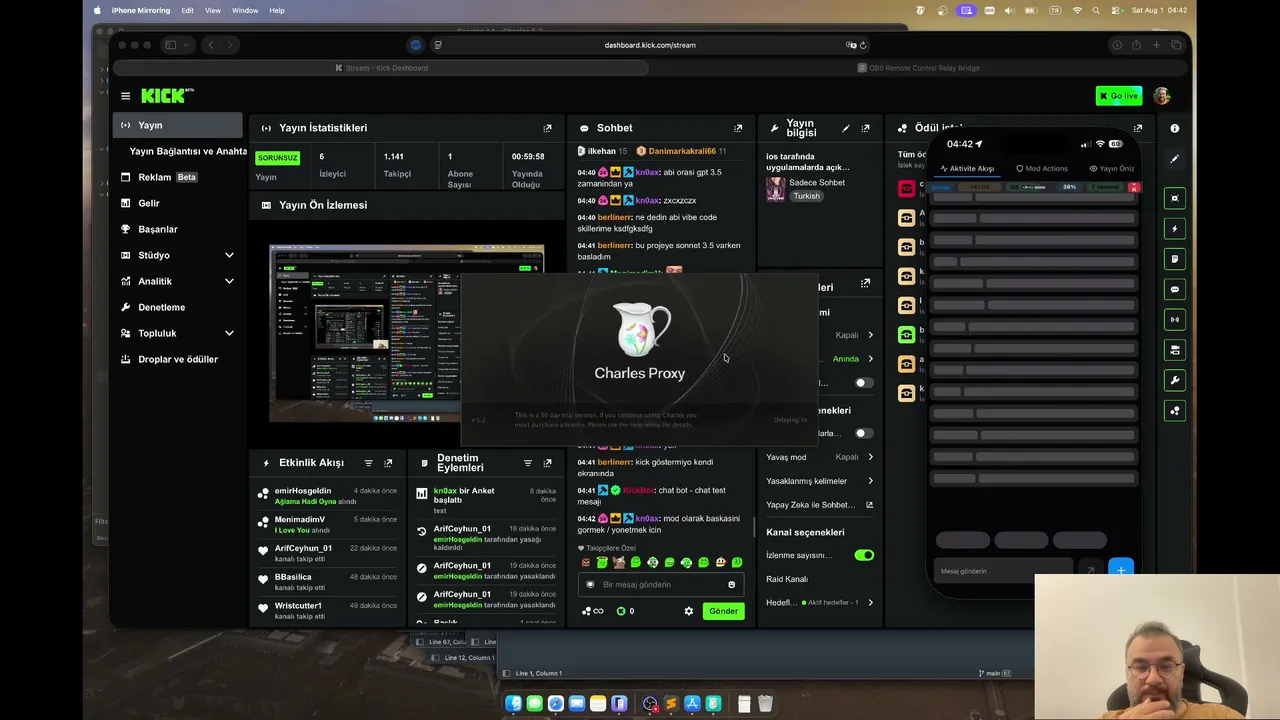Click the info icon in right toolbar
The height and width of the screenshot is (720, 1280).
[1175, 128]
